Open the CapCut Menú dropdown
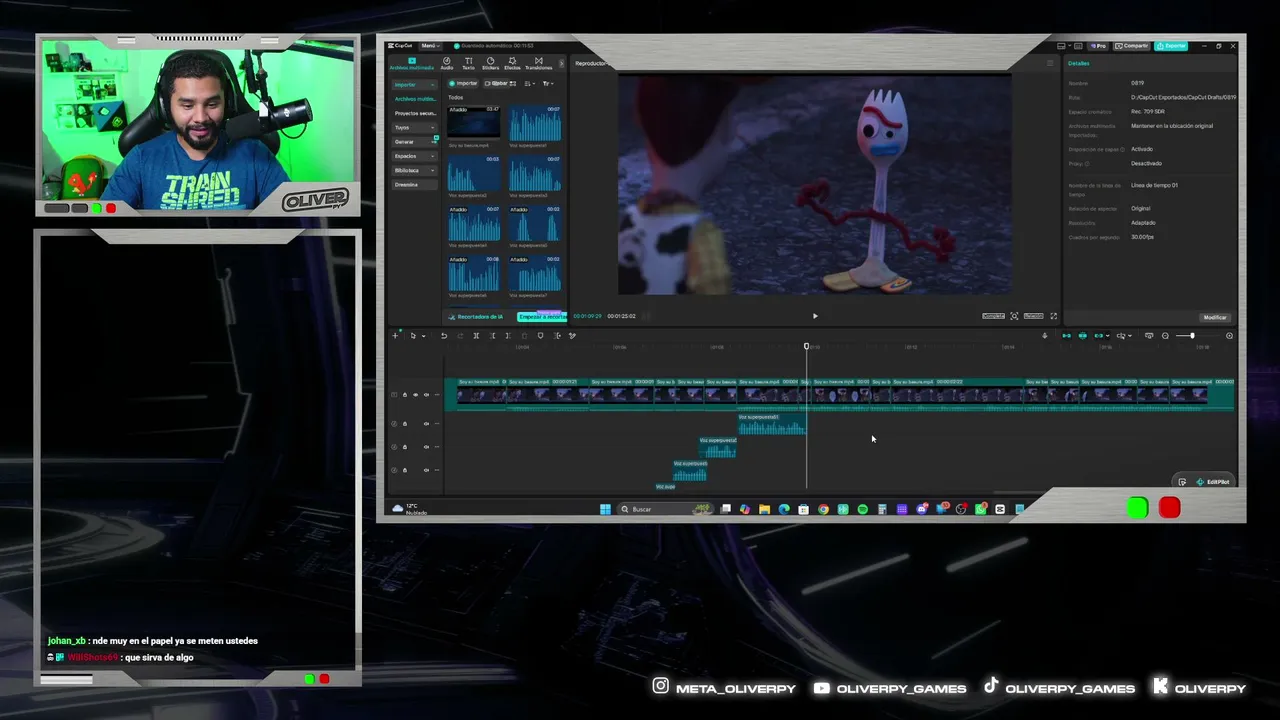This screenshot has height=720, width=1280. click(429, 46)
